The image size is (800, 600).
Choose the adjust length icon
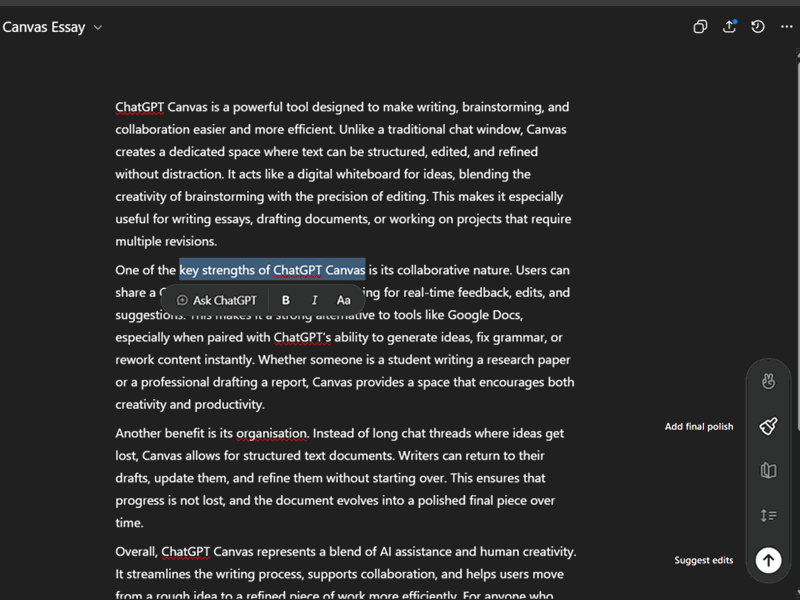[768, 515]
